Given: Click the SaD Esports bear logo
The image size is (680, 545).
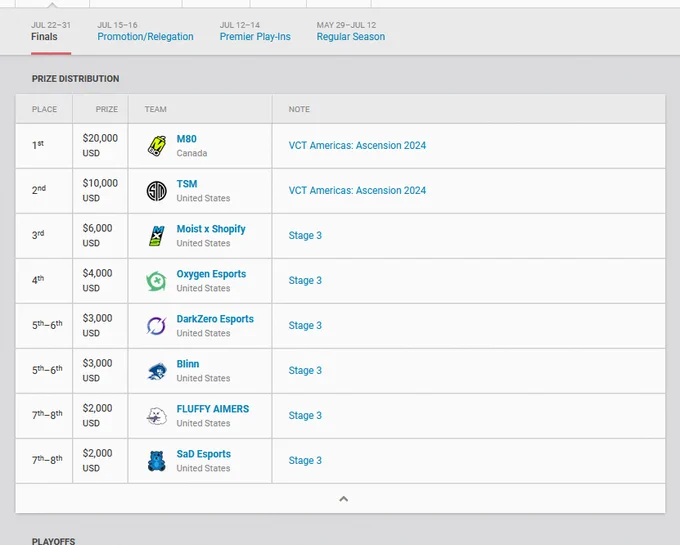Looking at the screenshot, I should 157,461.
